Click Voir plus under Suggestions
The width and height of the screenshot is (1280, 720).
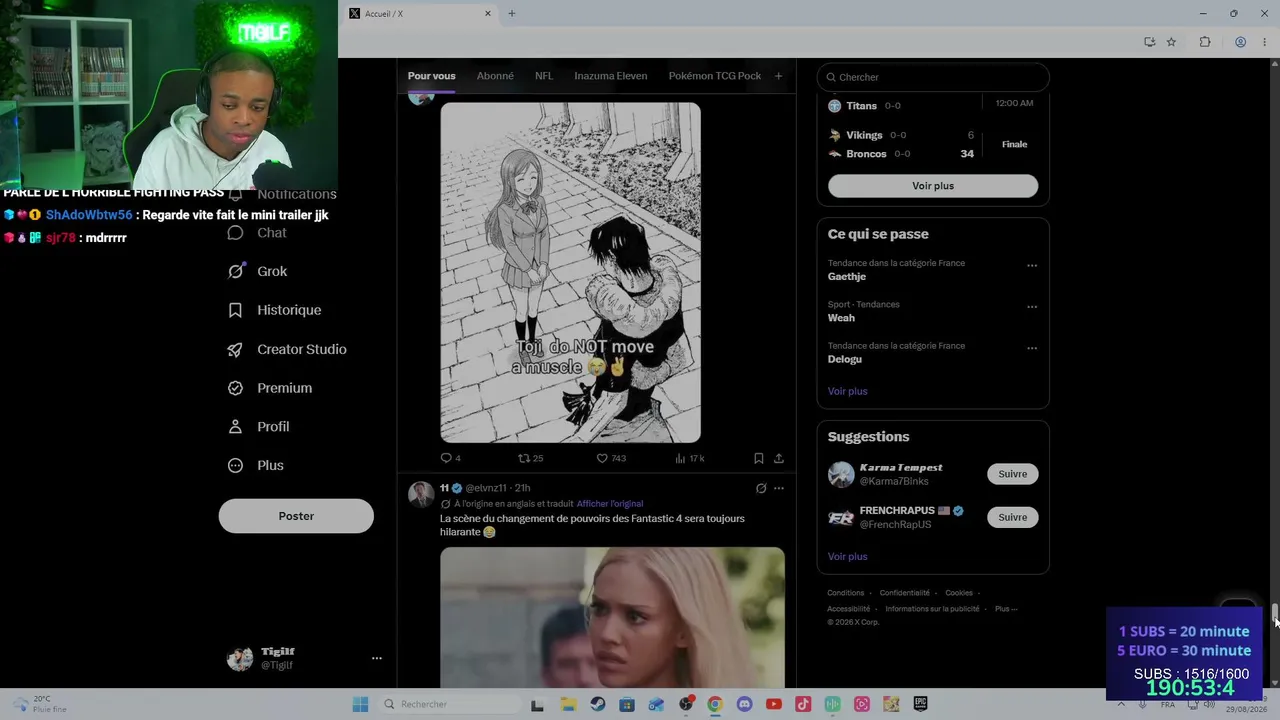[x=848, y=556]
